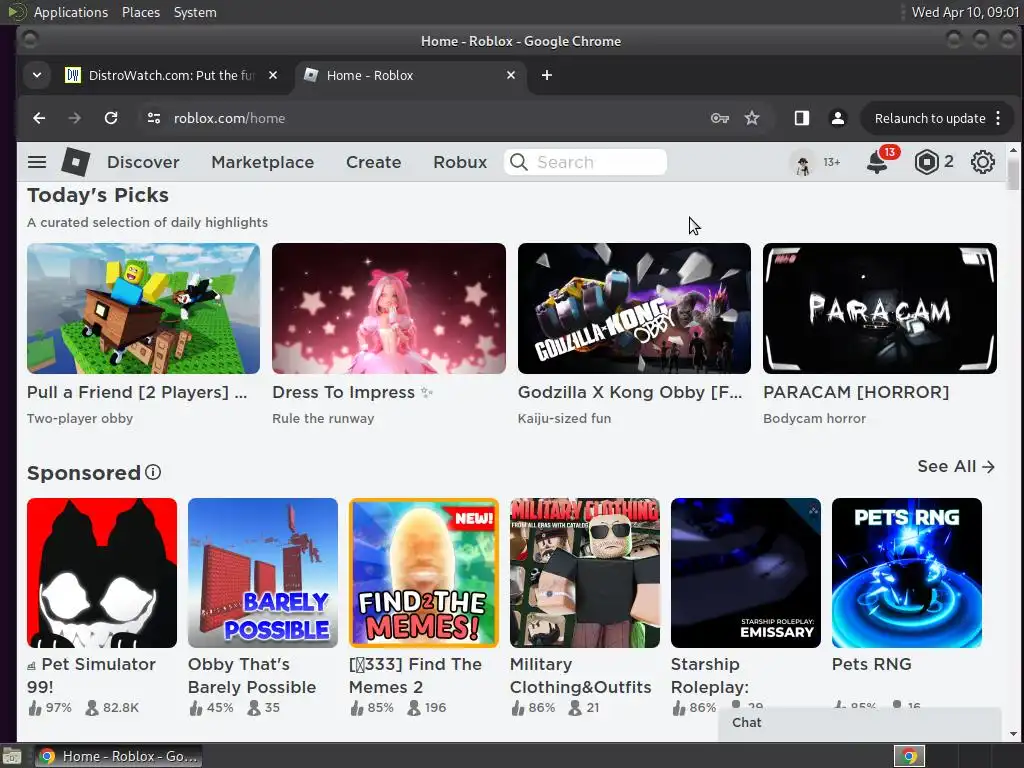View site information icon in address bar

click(x=154, y=118)
